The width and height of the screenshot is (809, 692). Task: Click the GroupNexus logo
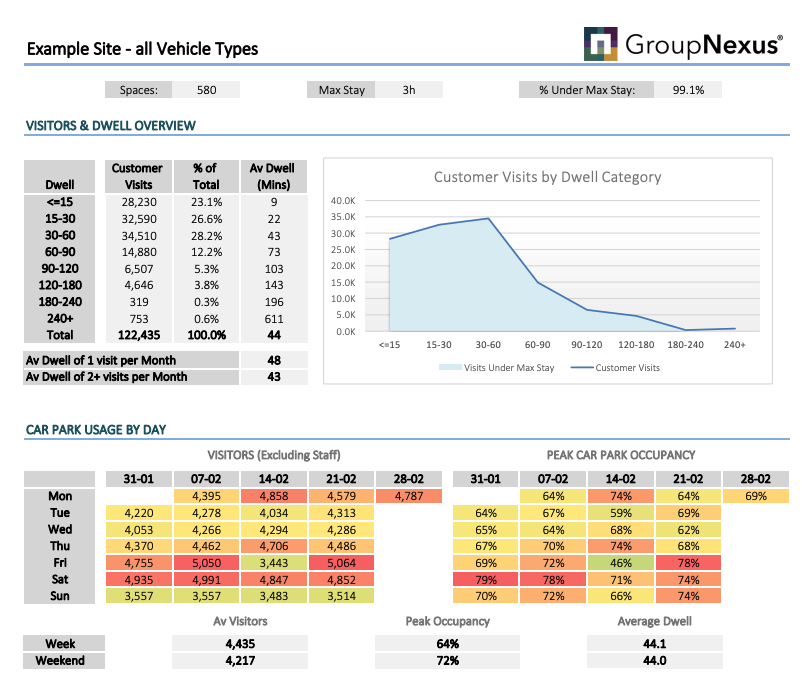click(683, 44)
